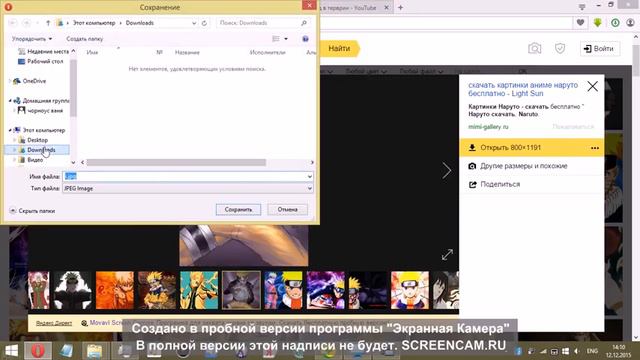Toggle Скрыть папки in the dialog
Image resolution: width=640 pixels, height=360 pixels.
tap(32, 211)
